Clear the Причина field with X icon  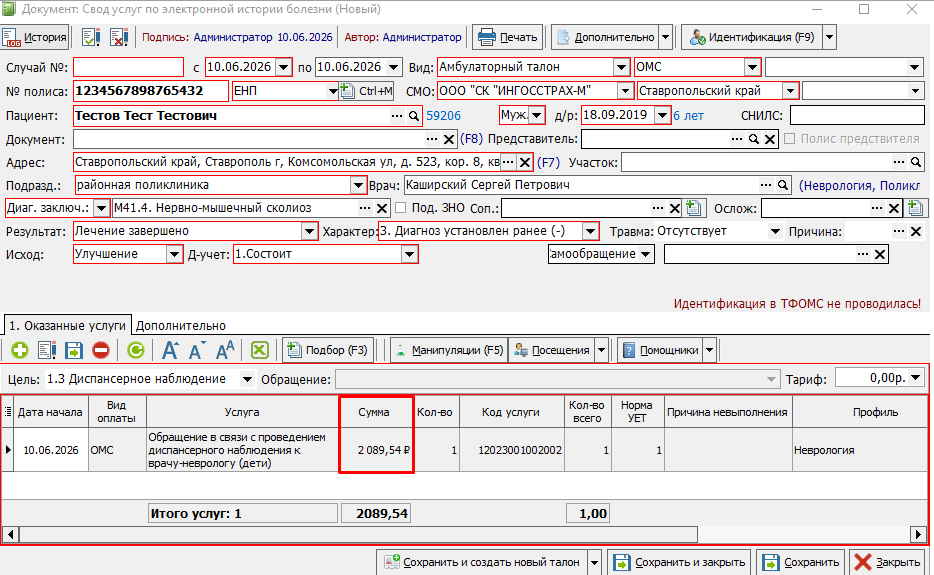[x=916, y=231]
